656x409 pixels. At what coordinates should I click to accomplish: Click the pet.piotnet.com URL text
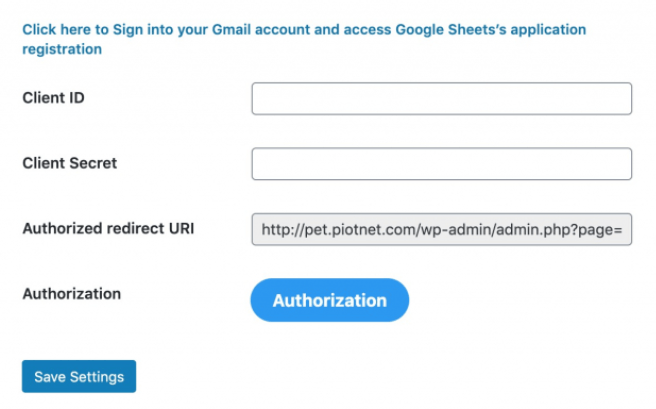(x=441, y=230)
